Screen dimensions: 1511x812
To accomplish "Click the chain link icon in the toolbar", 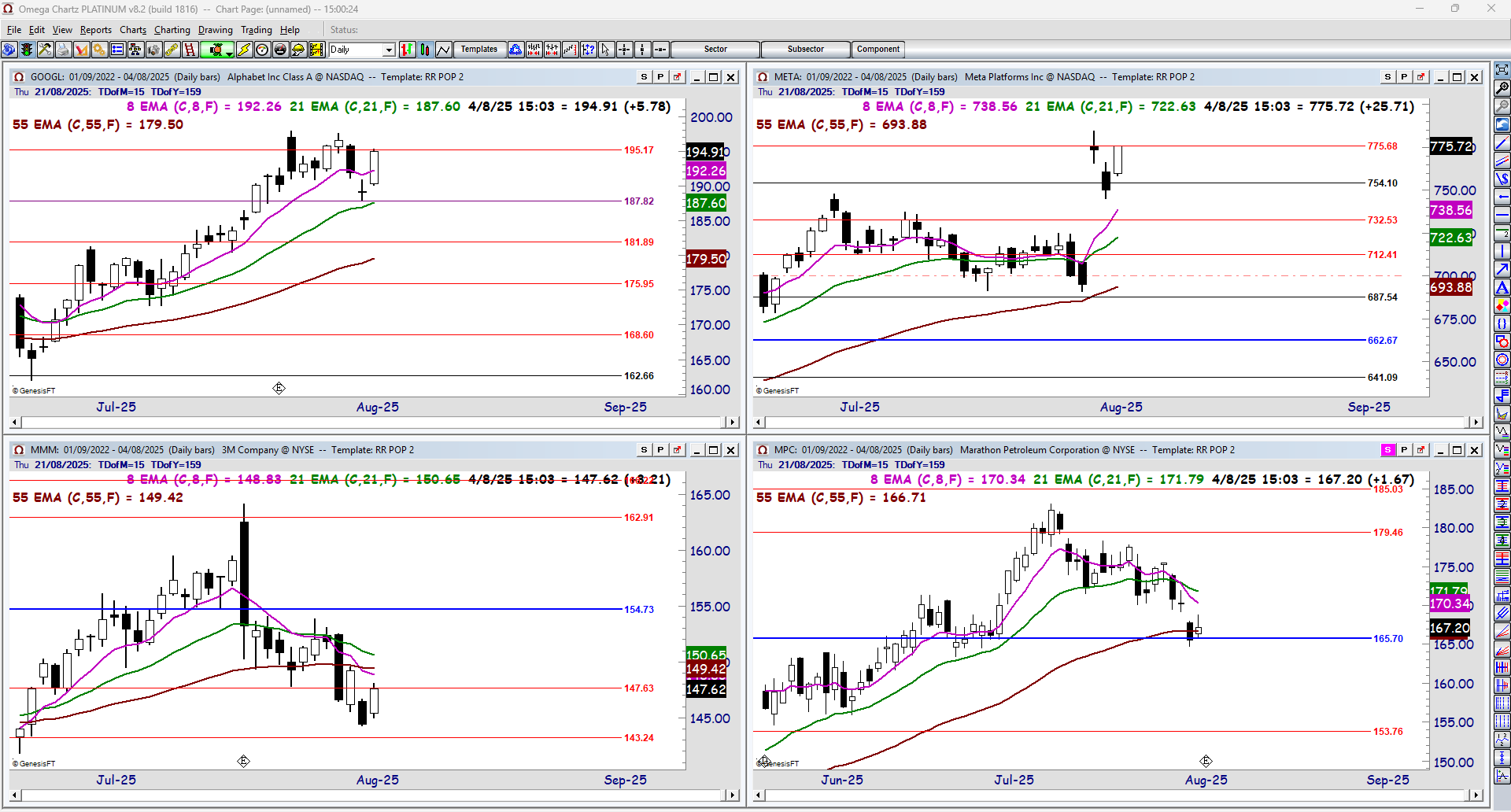I will (x=172, y=50).
